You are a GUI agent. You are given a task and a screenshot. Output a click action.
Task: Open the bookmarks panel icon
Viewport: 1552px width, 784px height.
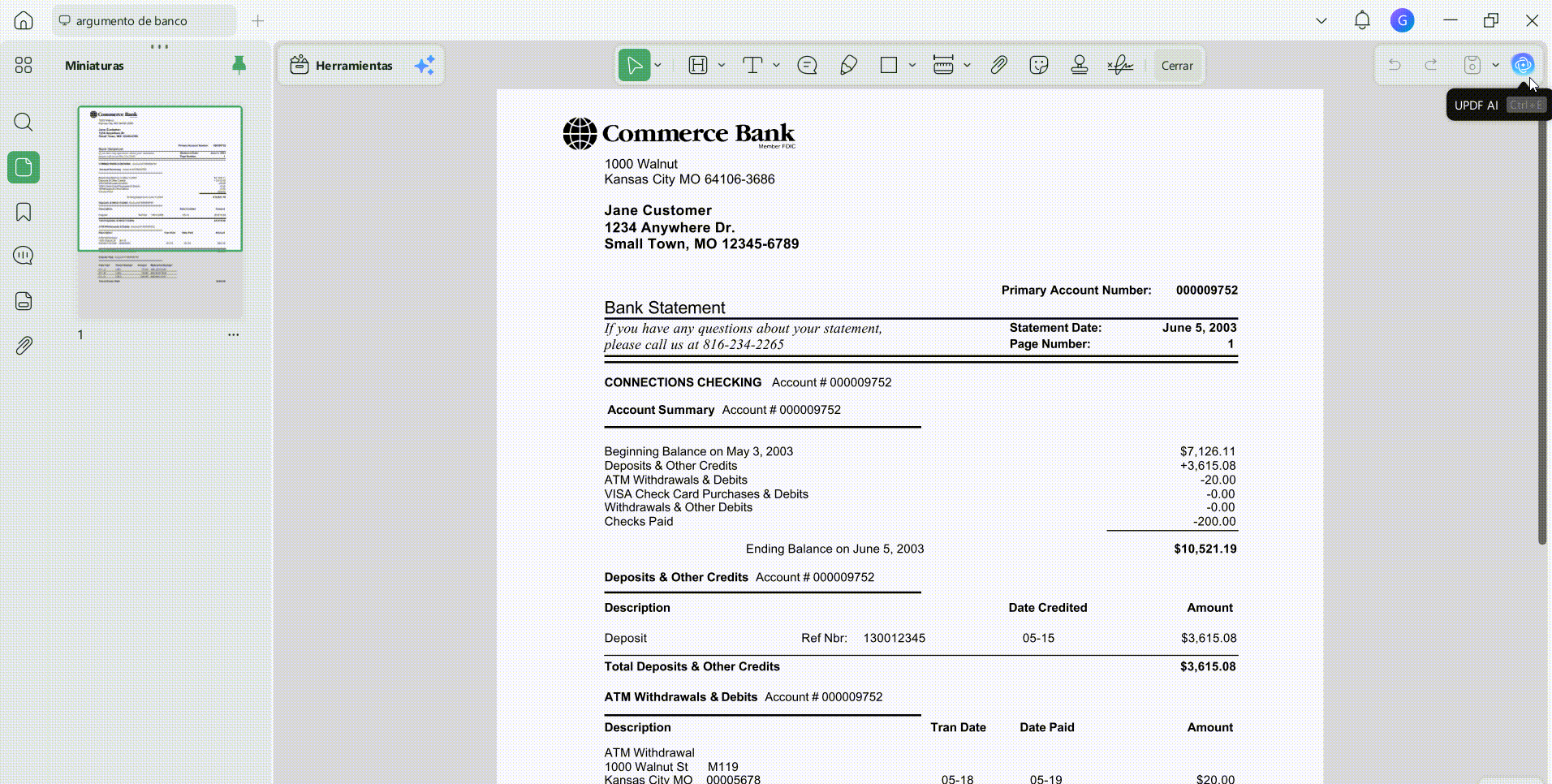point(24,212)
